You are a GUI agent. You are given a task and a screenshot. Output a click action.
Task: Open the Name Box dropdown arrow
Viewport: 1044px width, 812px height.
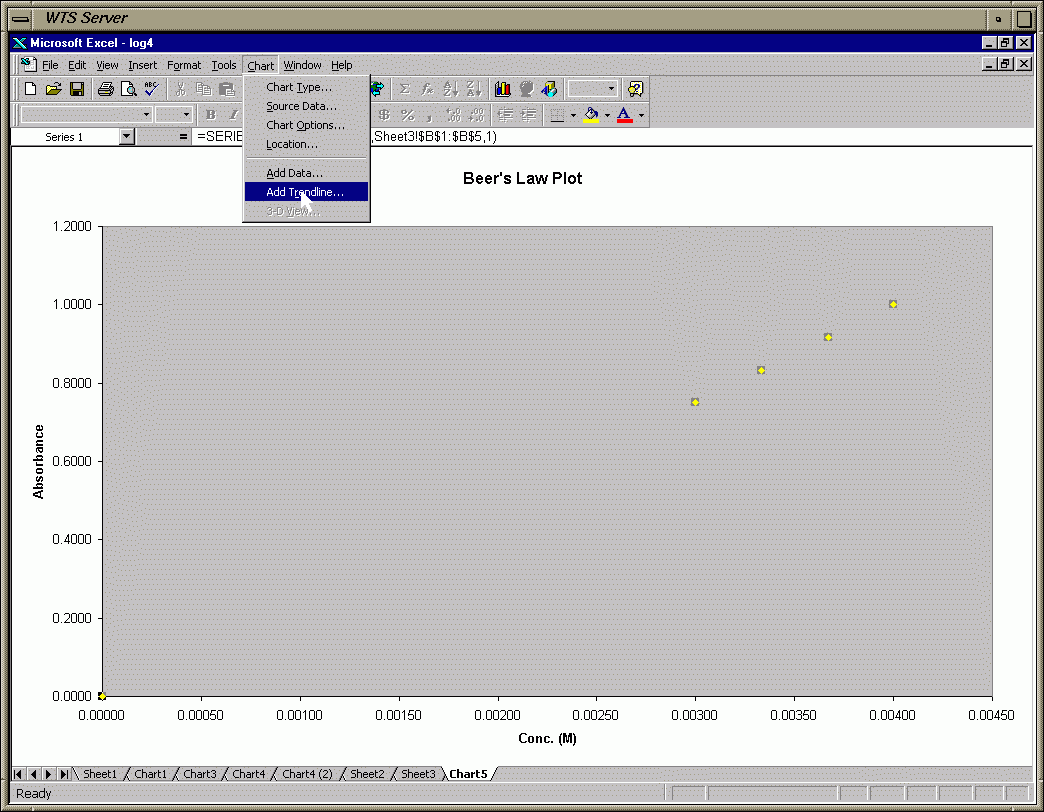[126, 137]
